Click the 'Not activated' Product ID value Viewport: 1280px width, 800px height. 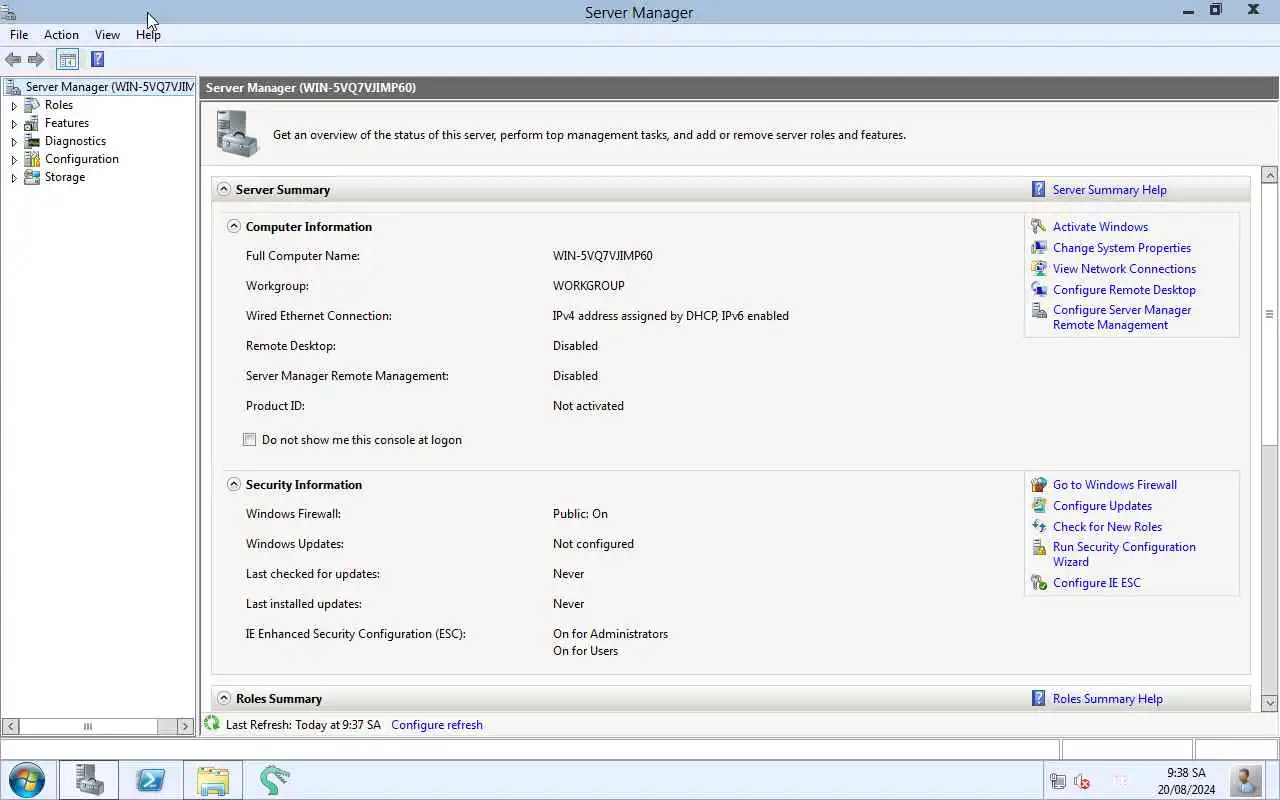click(588, 406)
